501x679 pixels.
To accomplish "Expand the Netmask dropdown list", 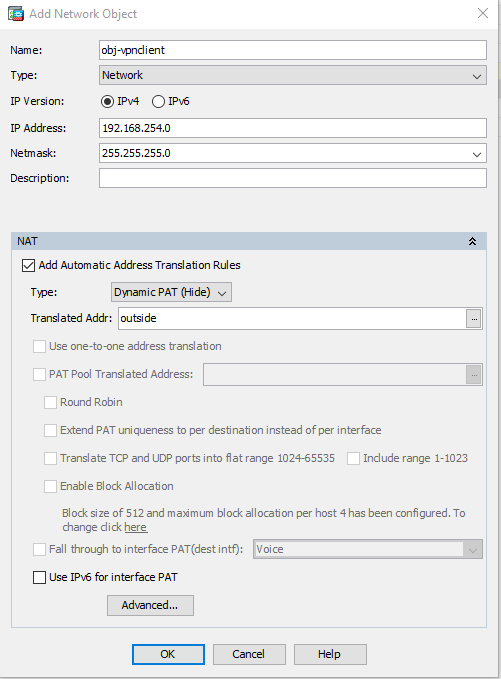I will click(x=477, y=154).
